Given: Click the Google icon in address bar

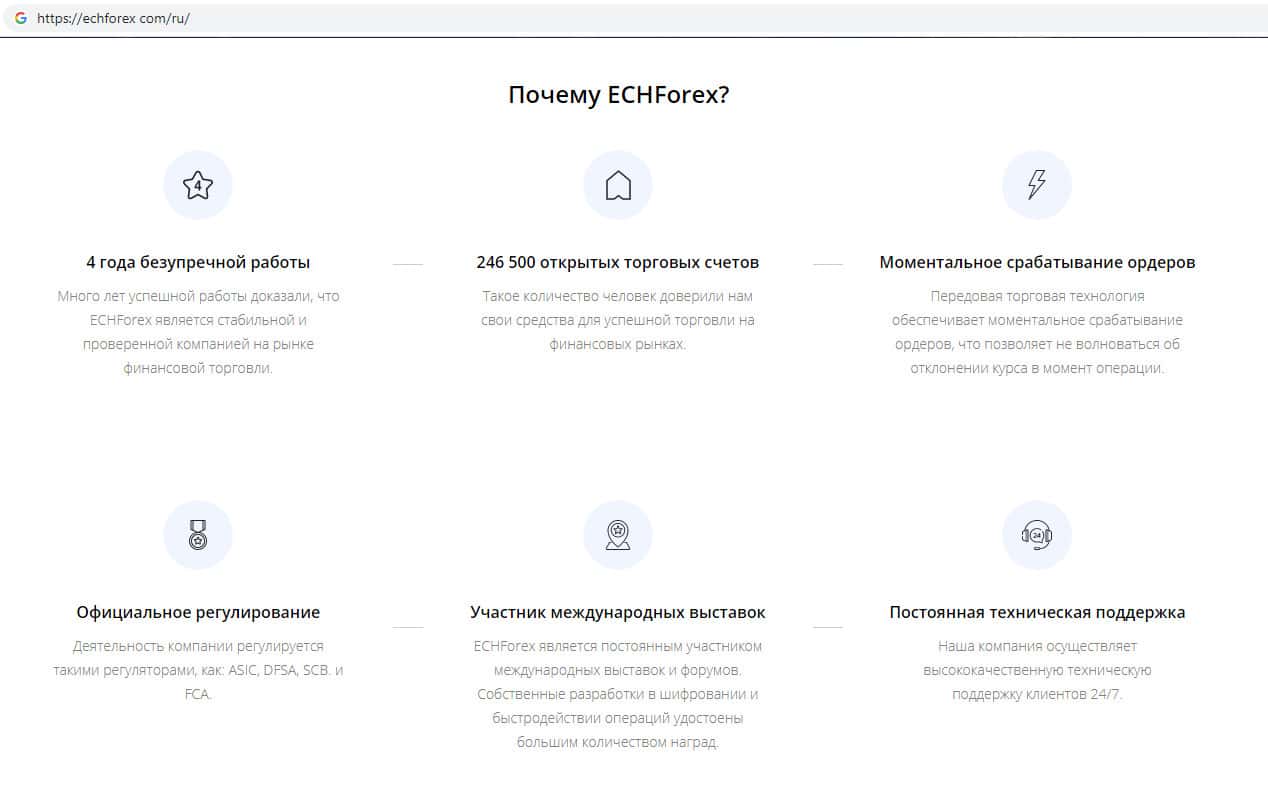Looking at the screenshot, I should tap(21, 18).
